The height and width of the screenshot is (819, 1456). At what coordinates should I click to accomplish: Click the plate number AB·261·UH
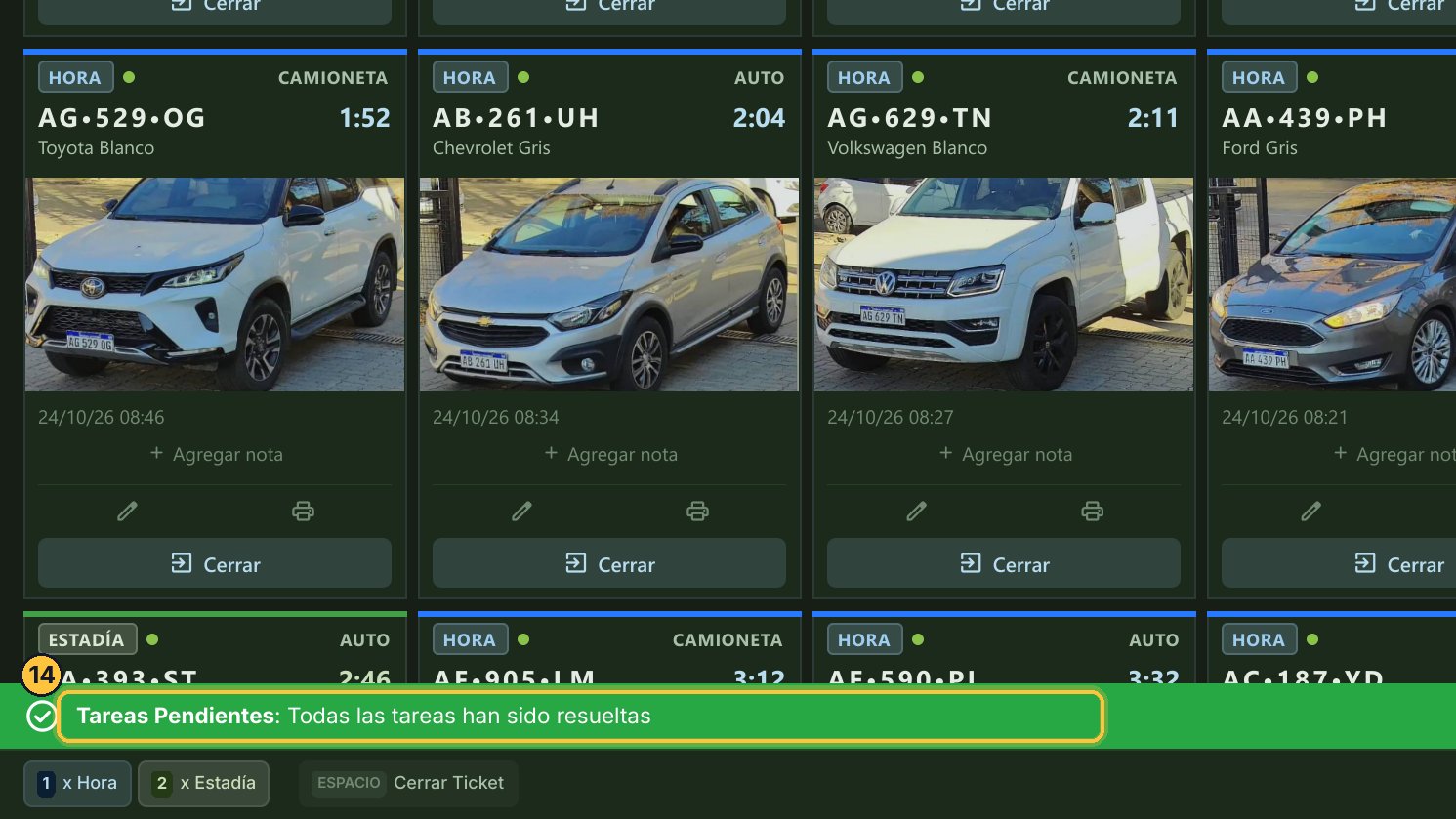pos(516,118)
